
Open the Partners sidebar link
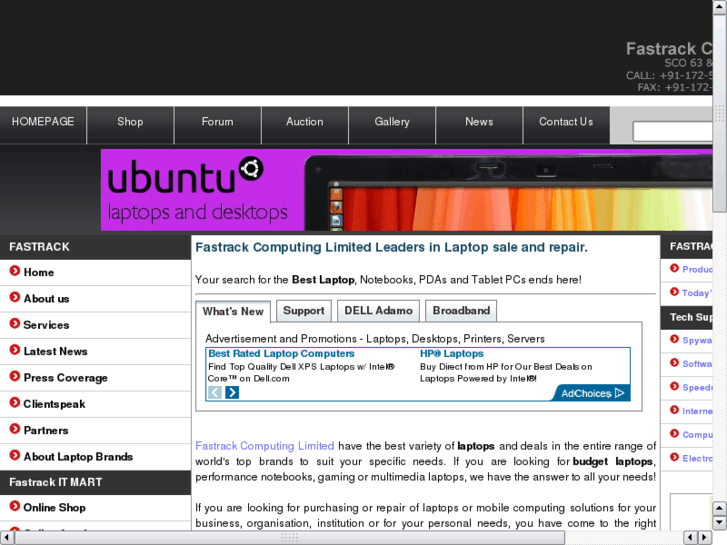[x=46, y=430]
